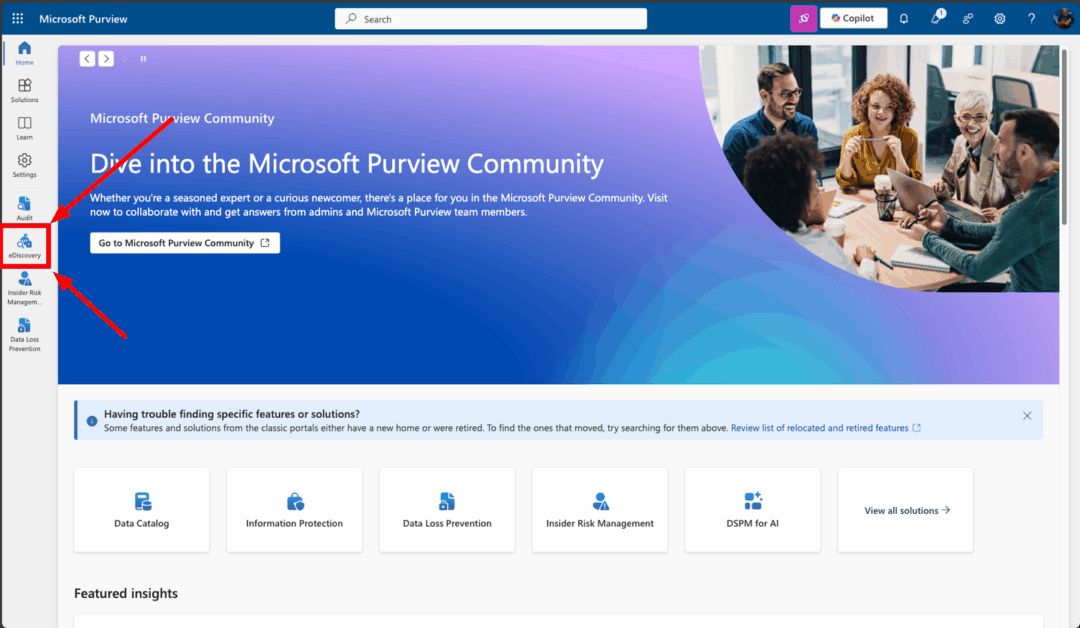Open the header settings gear
1080x628 pixels.
coord(999,19)
